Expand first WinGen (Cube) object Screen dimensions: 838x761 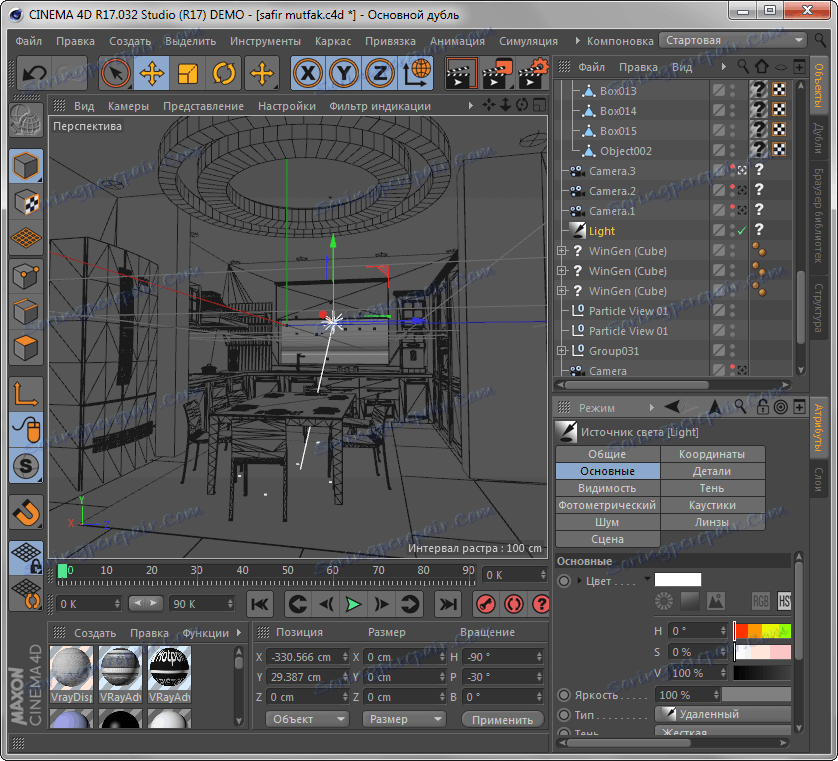tap(561, 251)
